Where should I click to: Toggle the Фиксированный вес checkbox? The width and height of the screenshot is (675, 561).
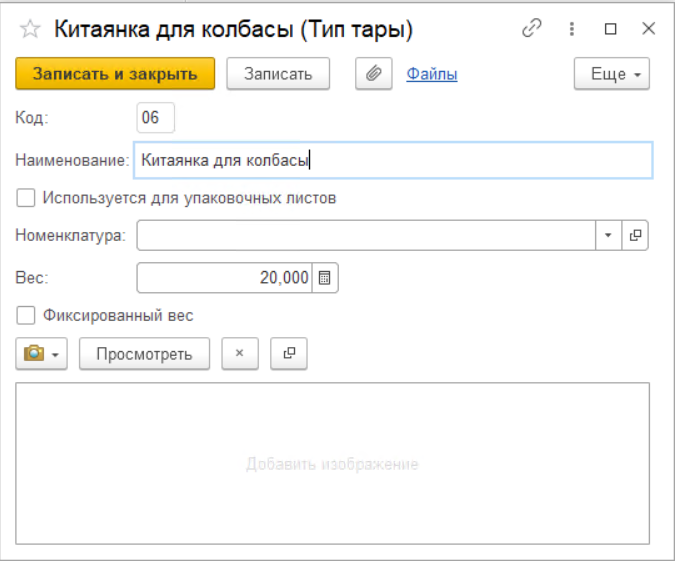(x=26, y=316)
